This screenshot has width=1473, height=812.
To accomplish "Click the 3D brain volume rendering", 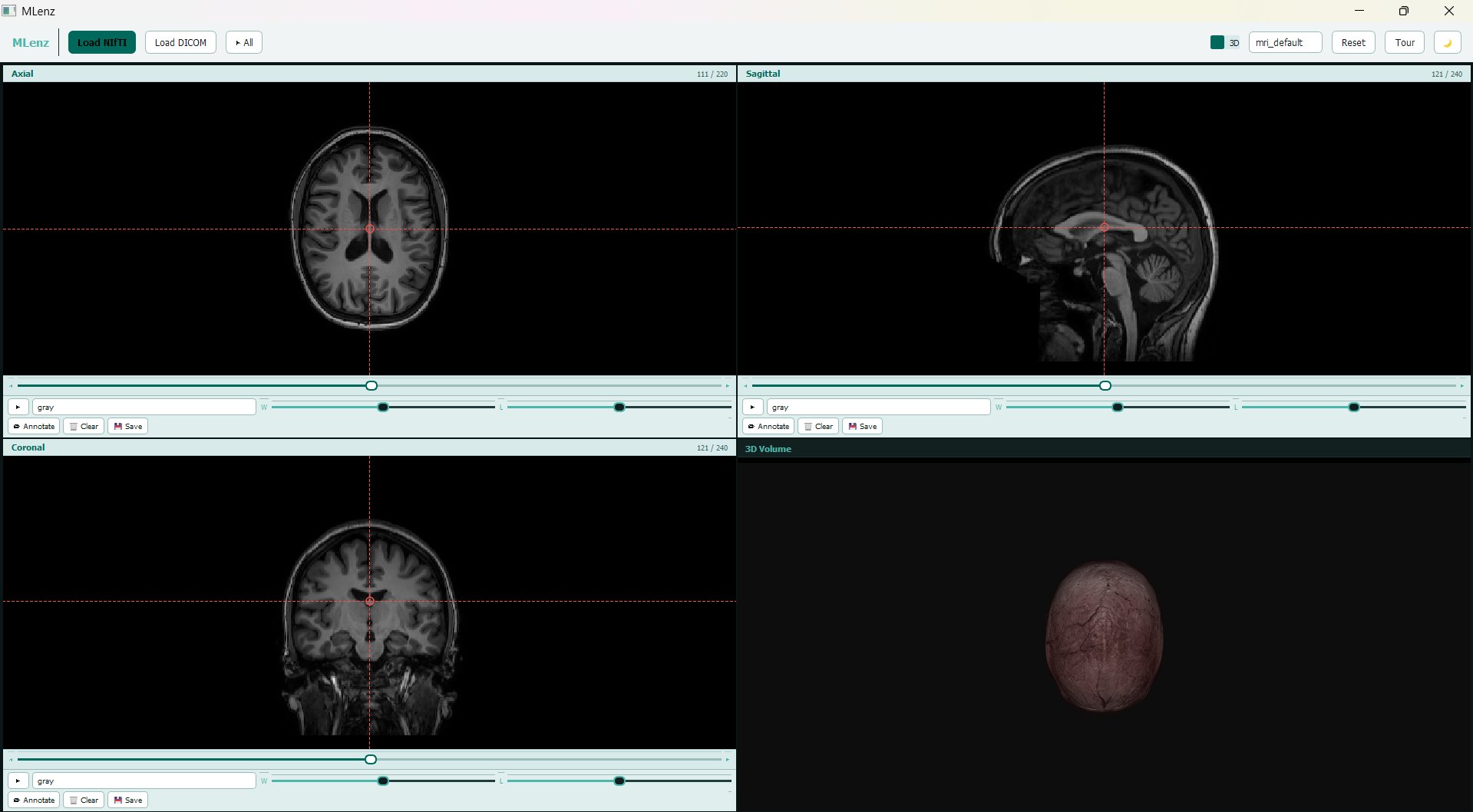I will (1104, 636).
